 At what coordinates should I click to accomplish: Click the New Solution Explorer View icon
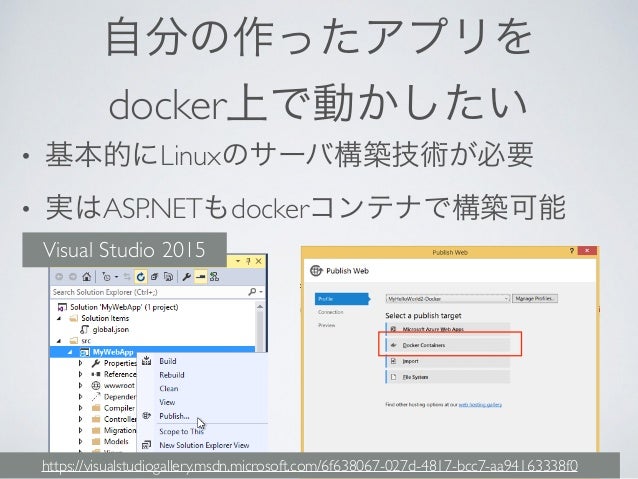[146, 445]
